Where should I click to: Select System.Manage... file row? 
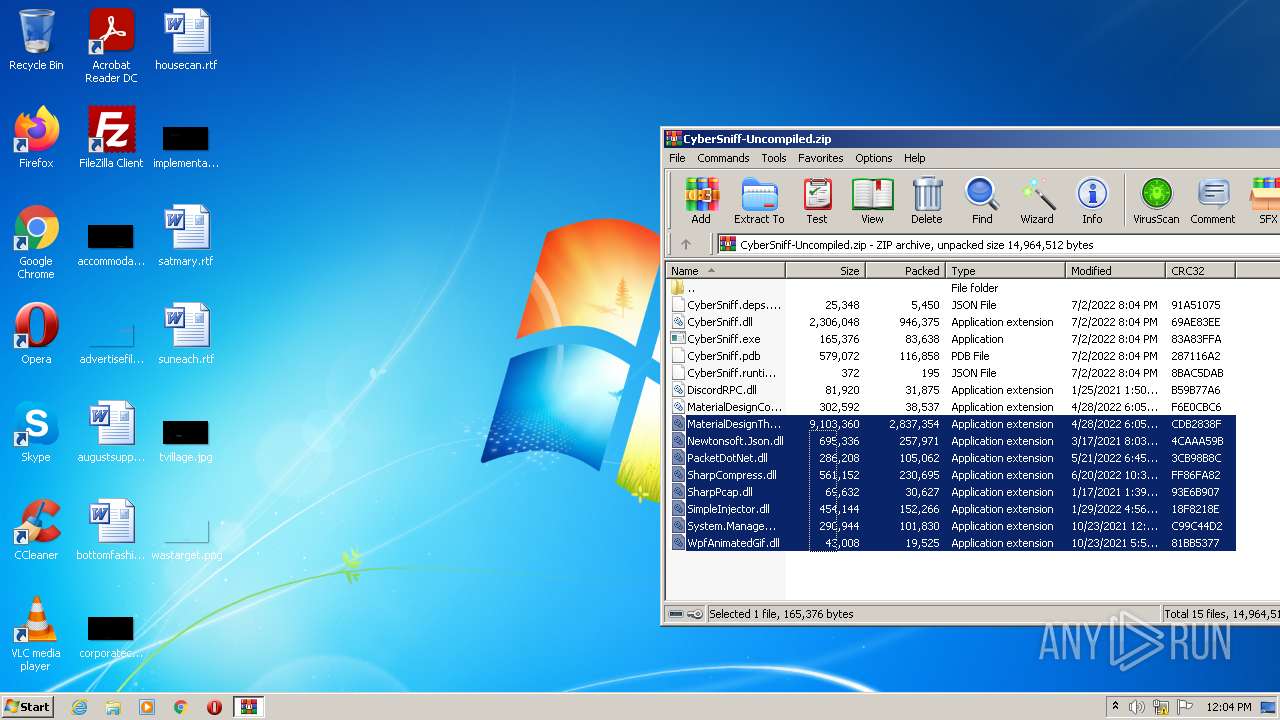click(952, 526)
